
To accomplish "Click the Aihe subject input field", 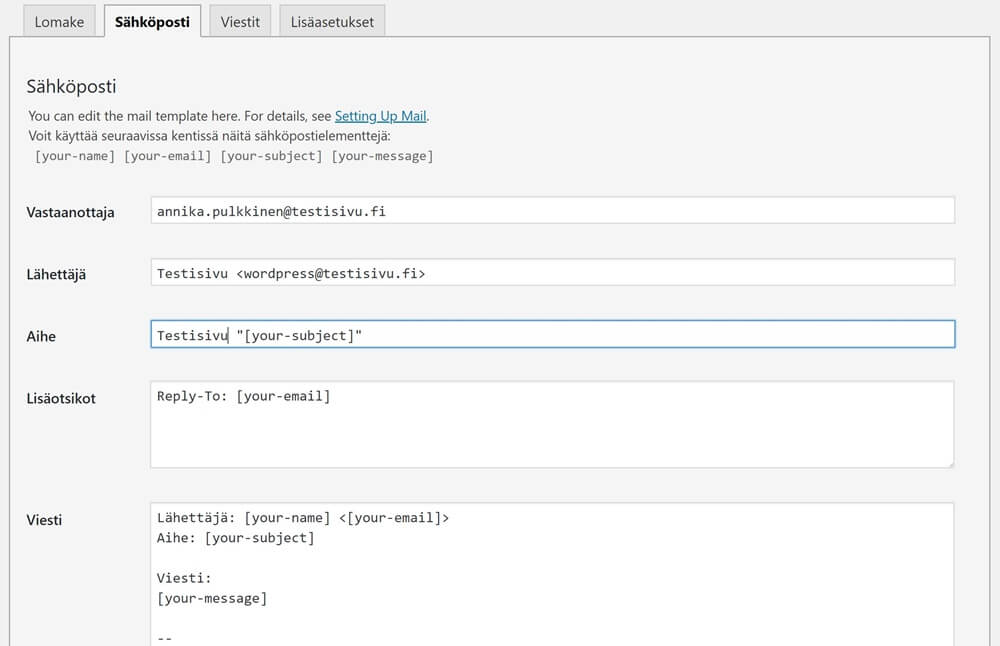I will tap(552, 335).
